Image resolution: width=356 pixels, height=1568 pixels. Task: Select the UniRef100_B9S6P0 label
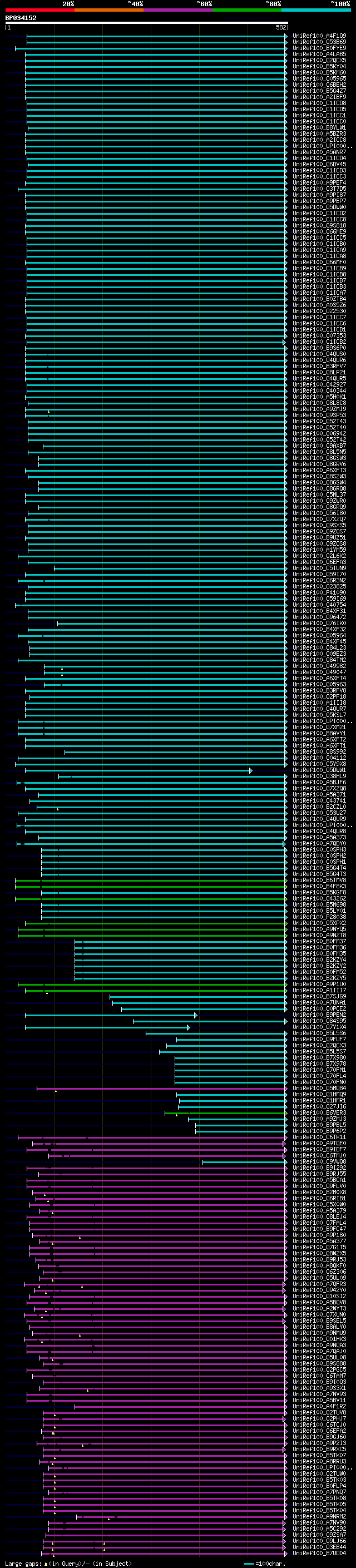[x=319, y=348]
